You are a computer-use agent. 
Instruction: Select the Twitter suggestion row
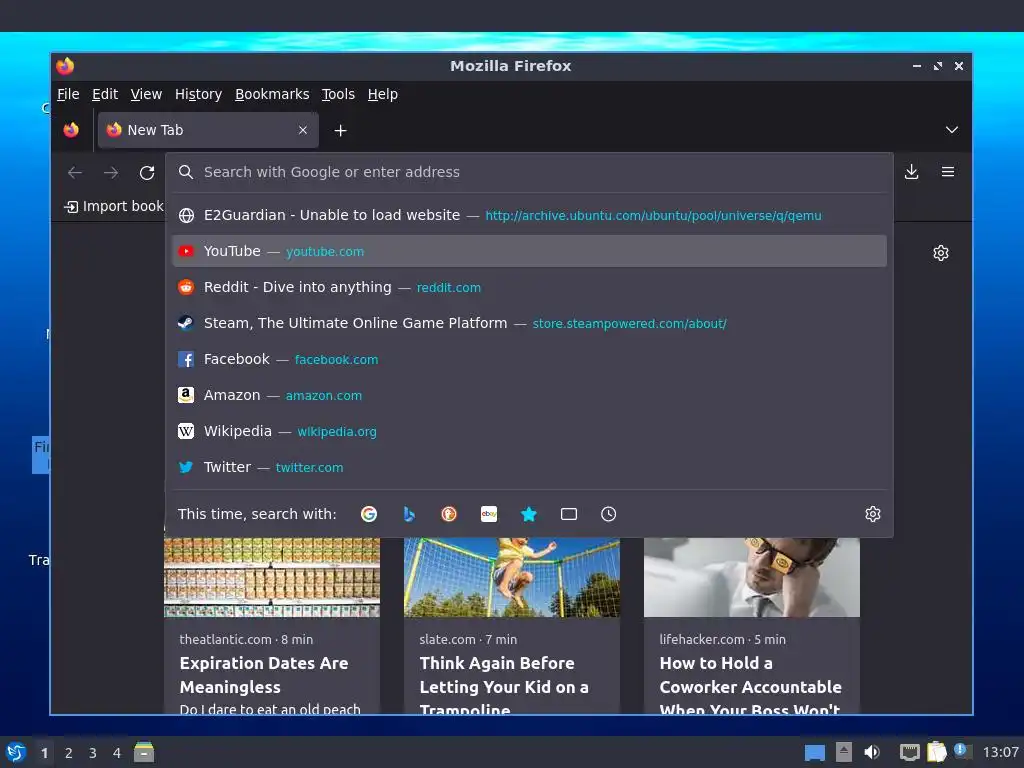(529, 467)
